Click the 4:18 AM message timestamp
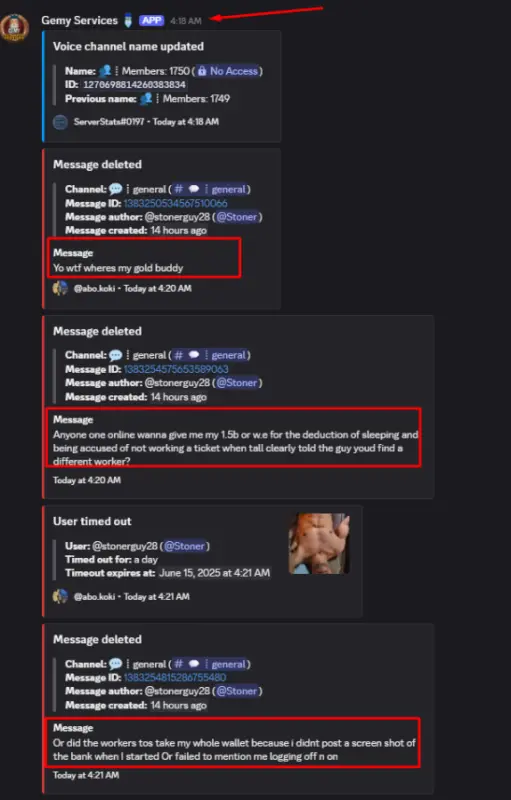The image size is (511, 800). pyautogui.click(x=186, y=21)
